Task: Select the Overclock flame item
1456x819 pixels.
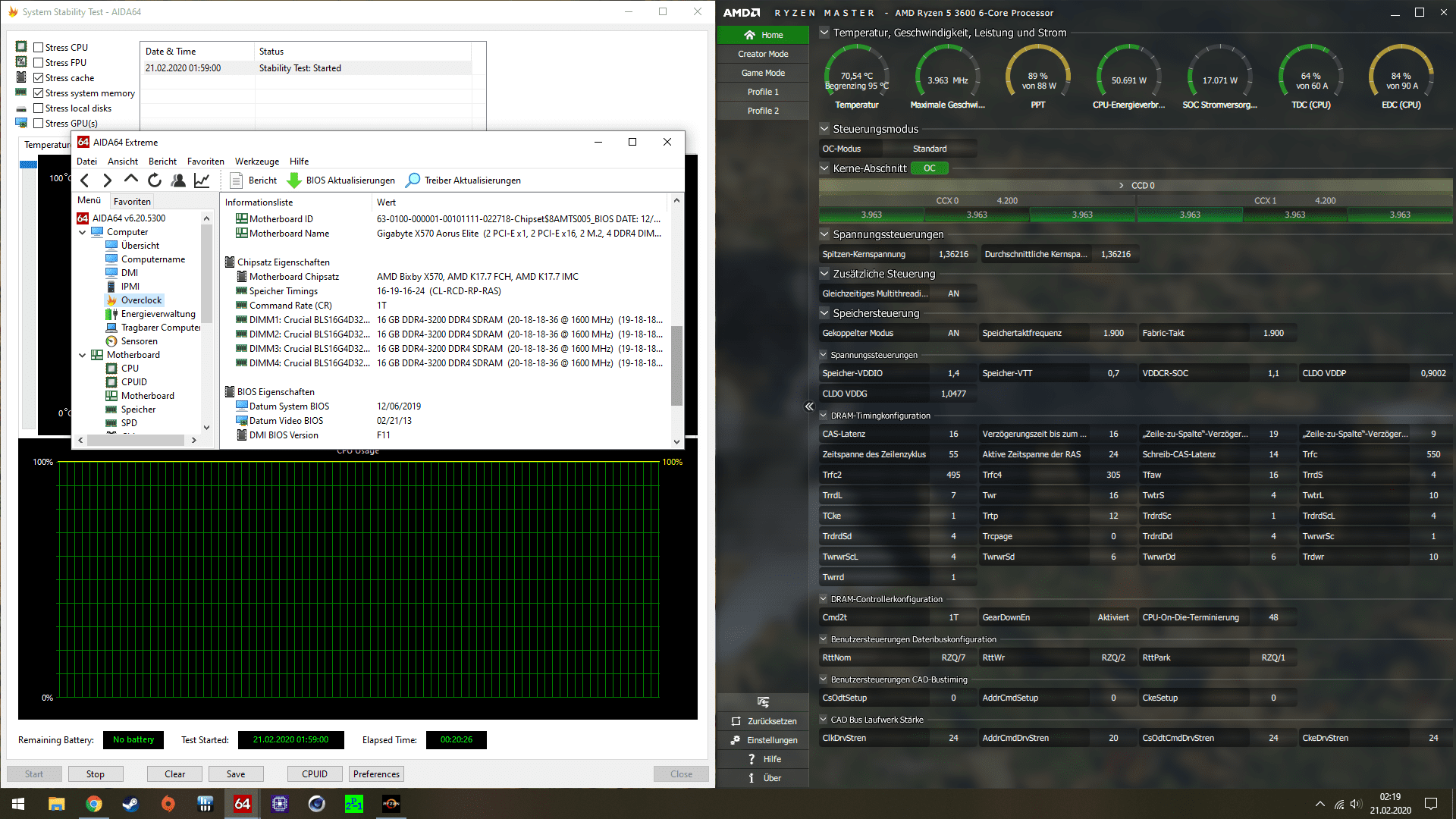Action: tap(134, 300)
